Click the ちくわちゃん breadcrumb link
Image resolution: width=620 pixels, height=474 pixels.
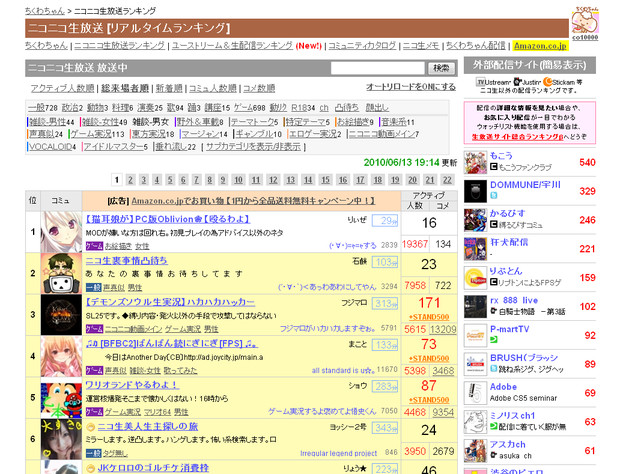click(45, 11)
